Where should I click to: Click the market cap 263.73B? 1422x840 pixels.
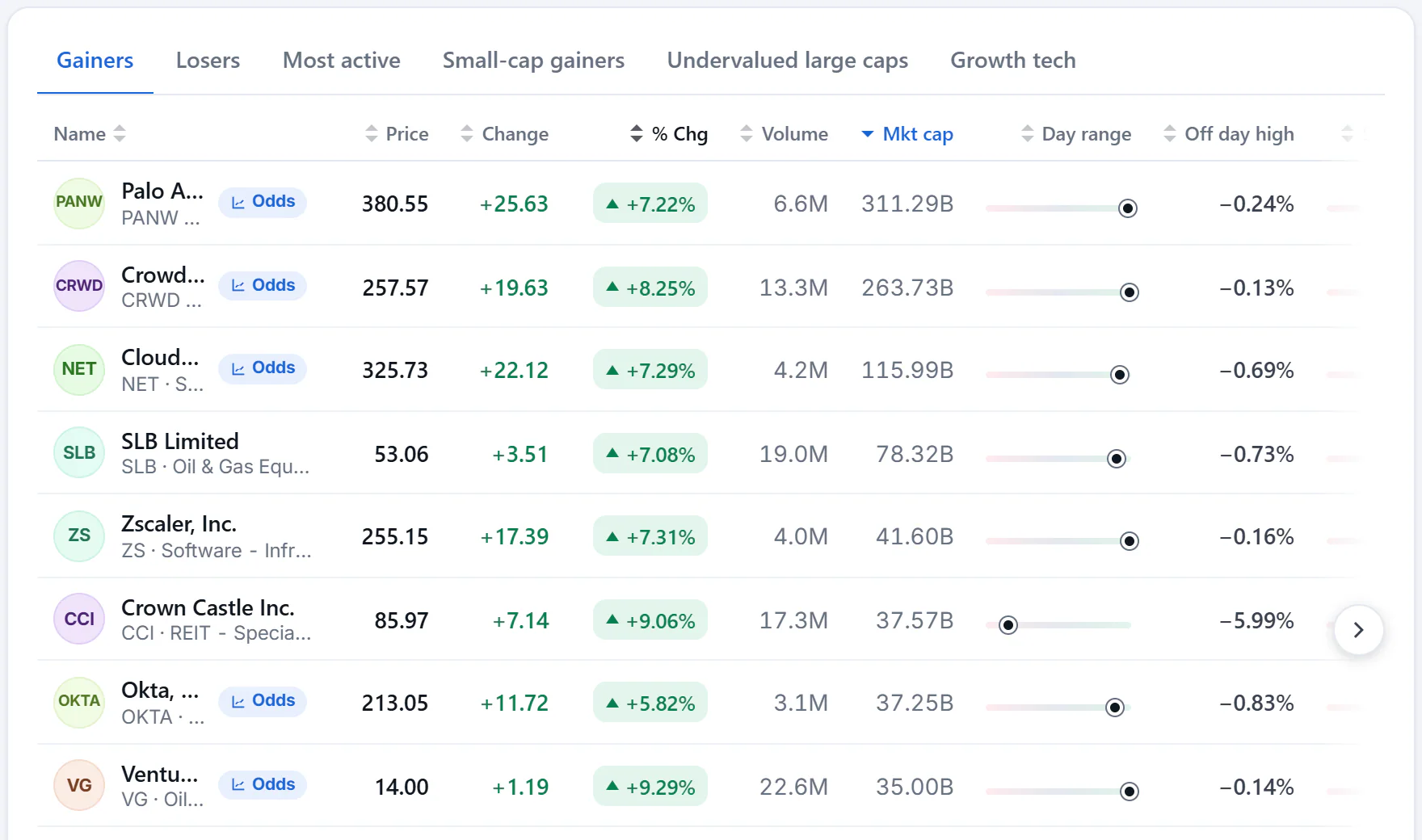tap(907, 288)
